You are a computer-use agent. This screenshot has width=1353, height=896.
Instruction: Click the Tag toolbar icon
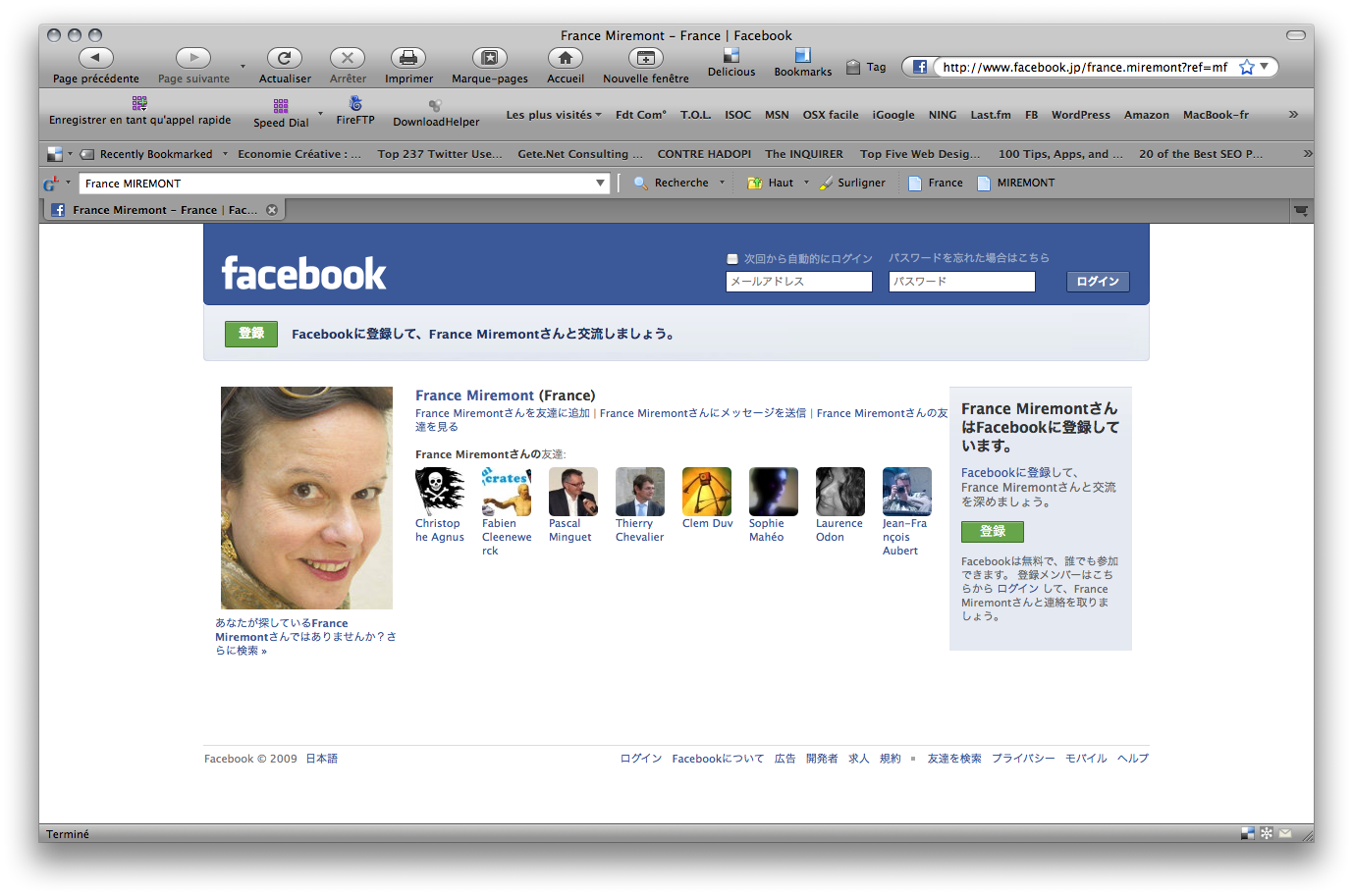(853, 68)
